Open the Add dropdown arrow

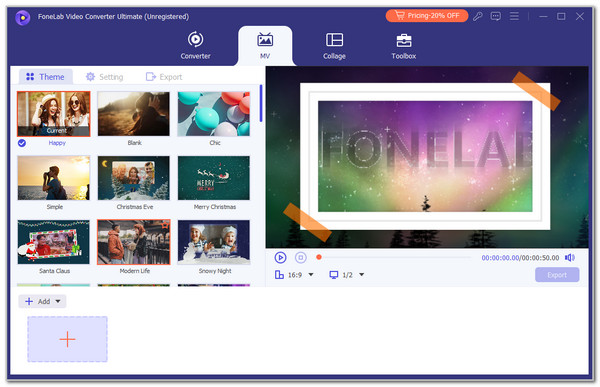tap(58, 301)
